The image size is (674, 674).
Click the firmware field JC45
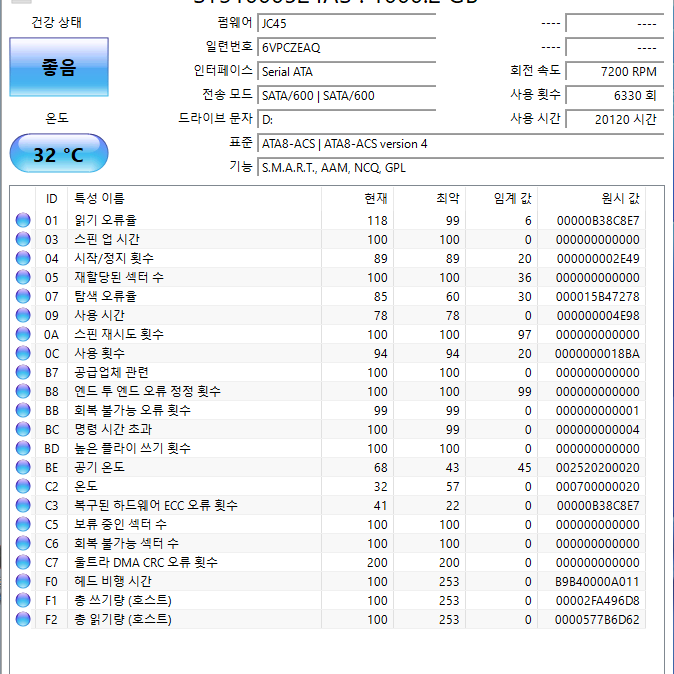point(346,23)
